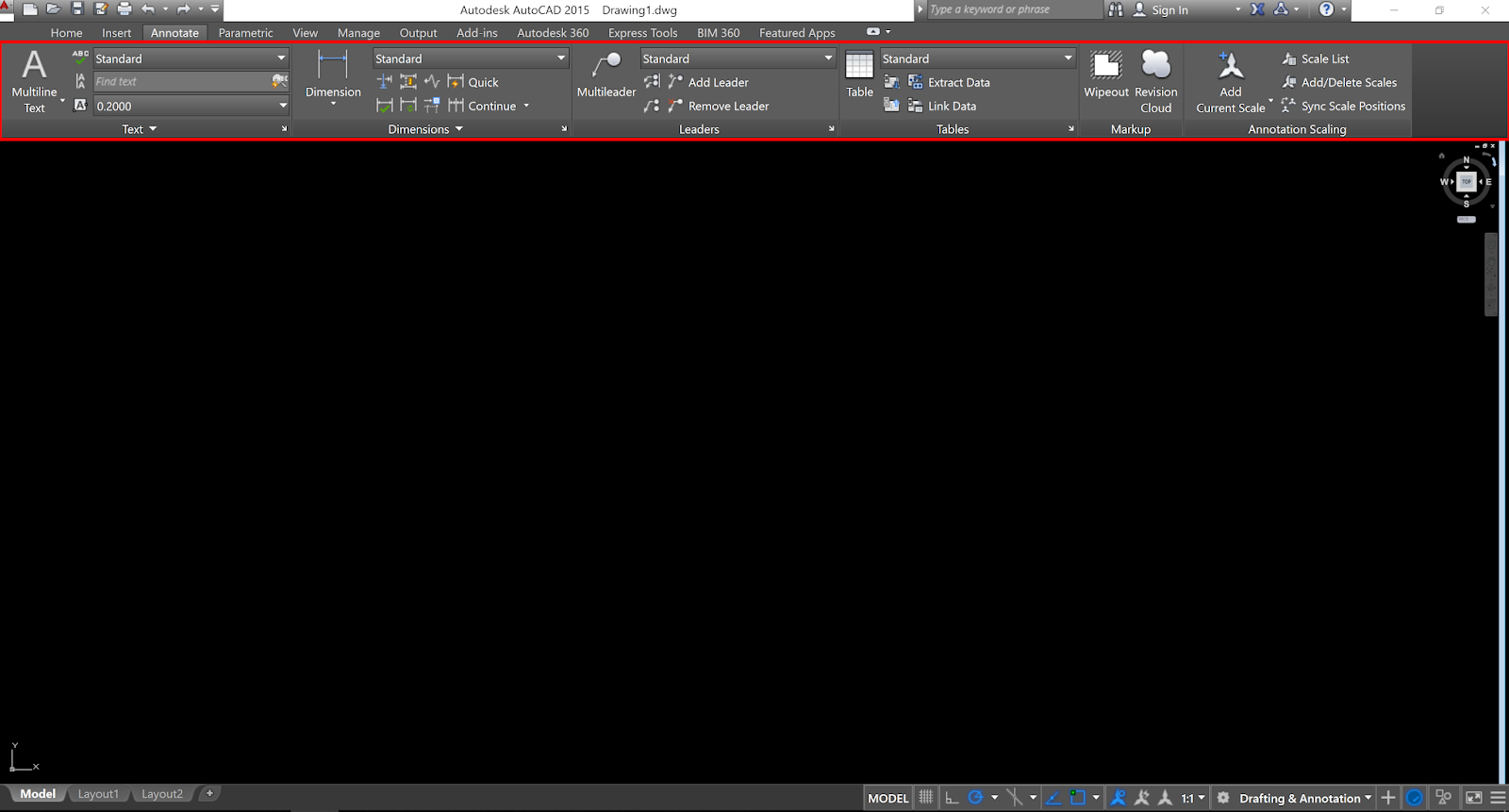Switch to the Layout2 tab

point(162,794)
